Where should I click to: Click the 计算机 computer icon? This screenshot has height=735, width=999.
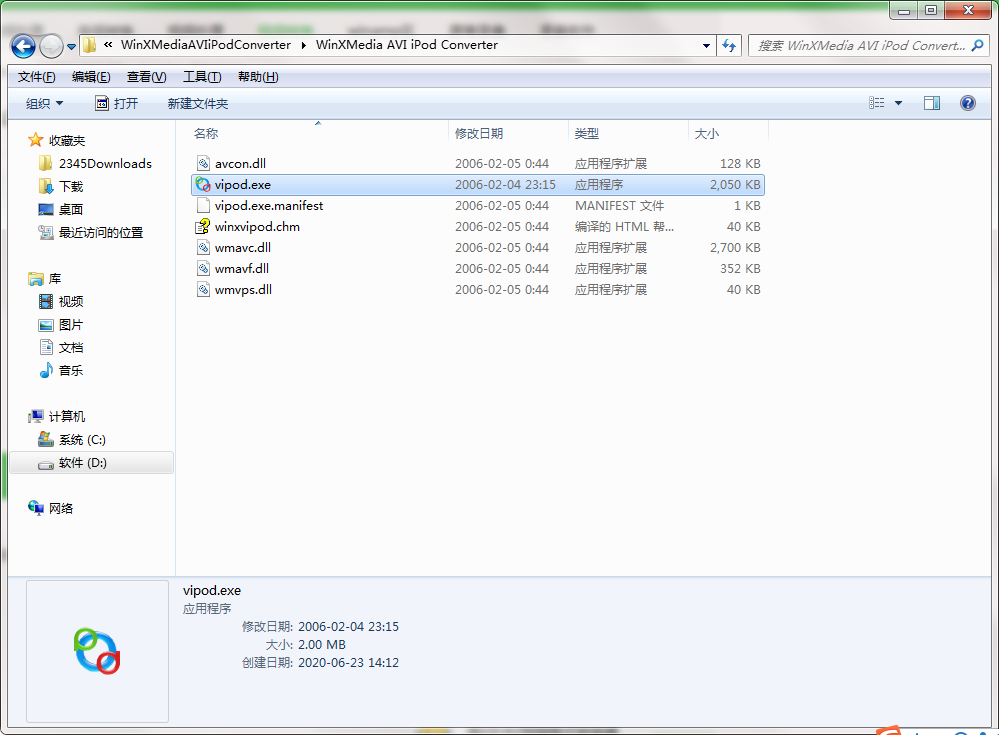click(x=36, y=417)
